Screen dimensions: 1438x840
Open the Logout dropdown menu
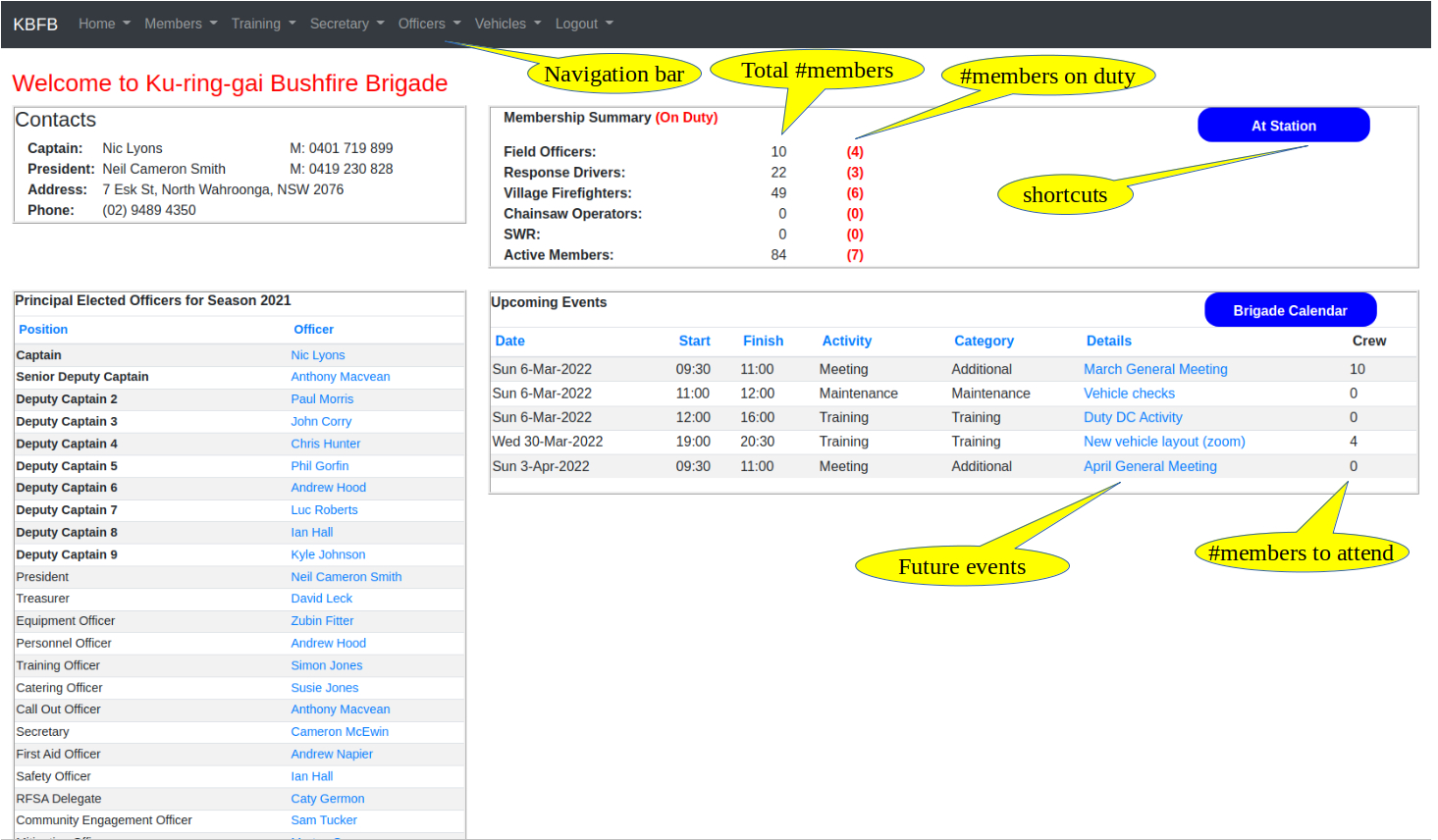click(x=584, y=24)
